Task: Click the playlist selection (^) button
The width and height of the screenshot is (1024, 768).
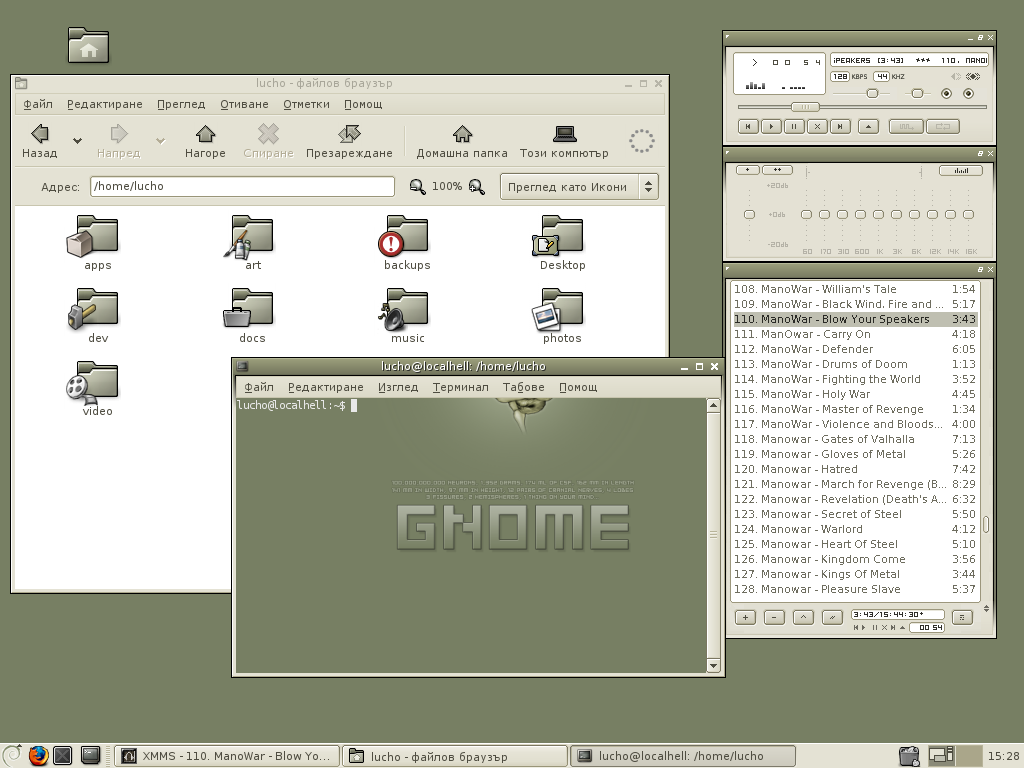Action: click(x=803, y=617)
